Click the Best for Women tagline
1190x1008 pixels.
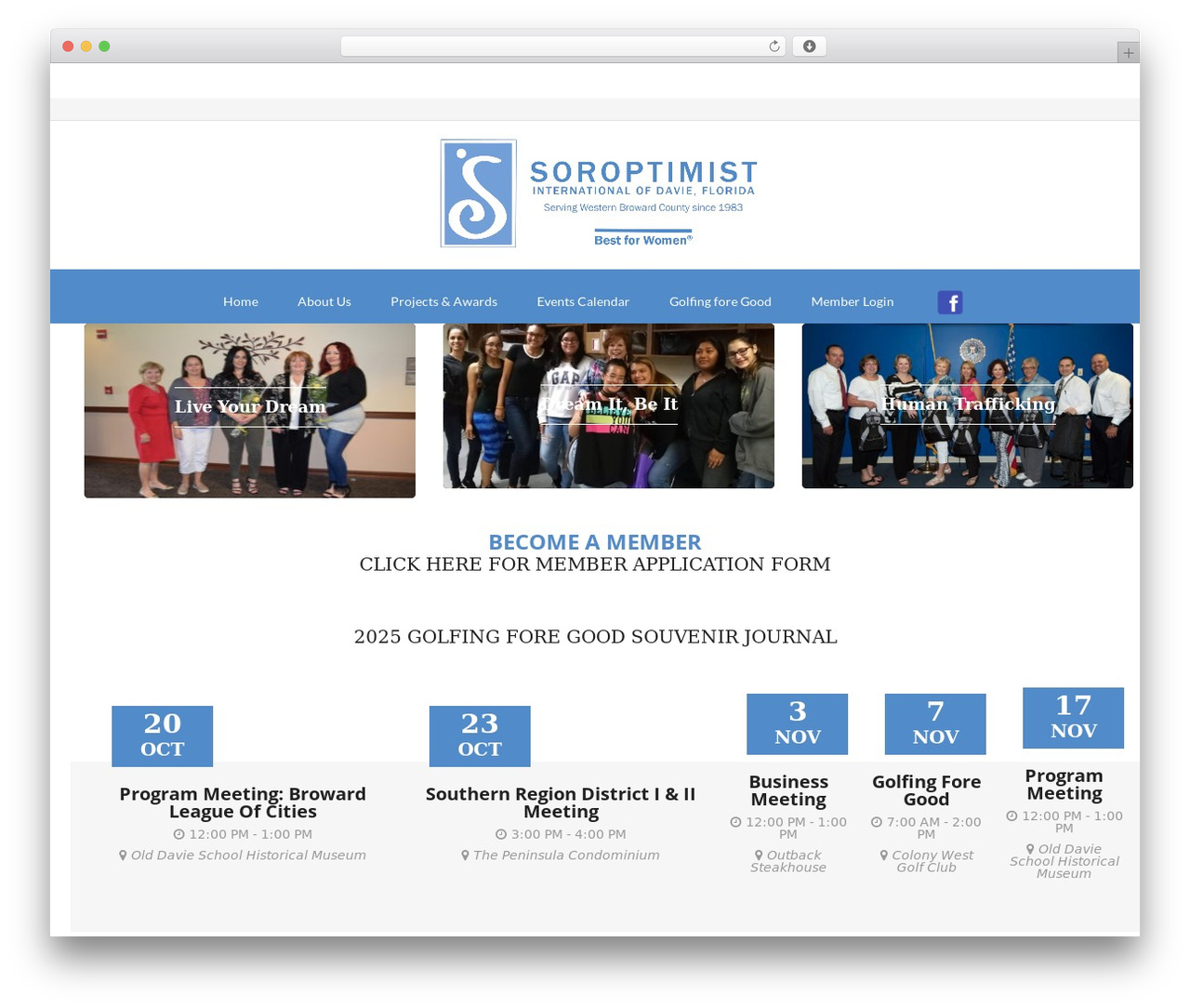pyautogui.click(x=643, y=240)
